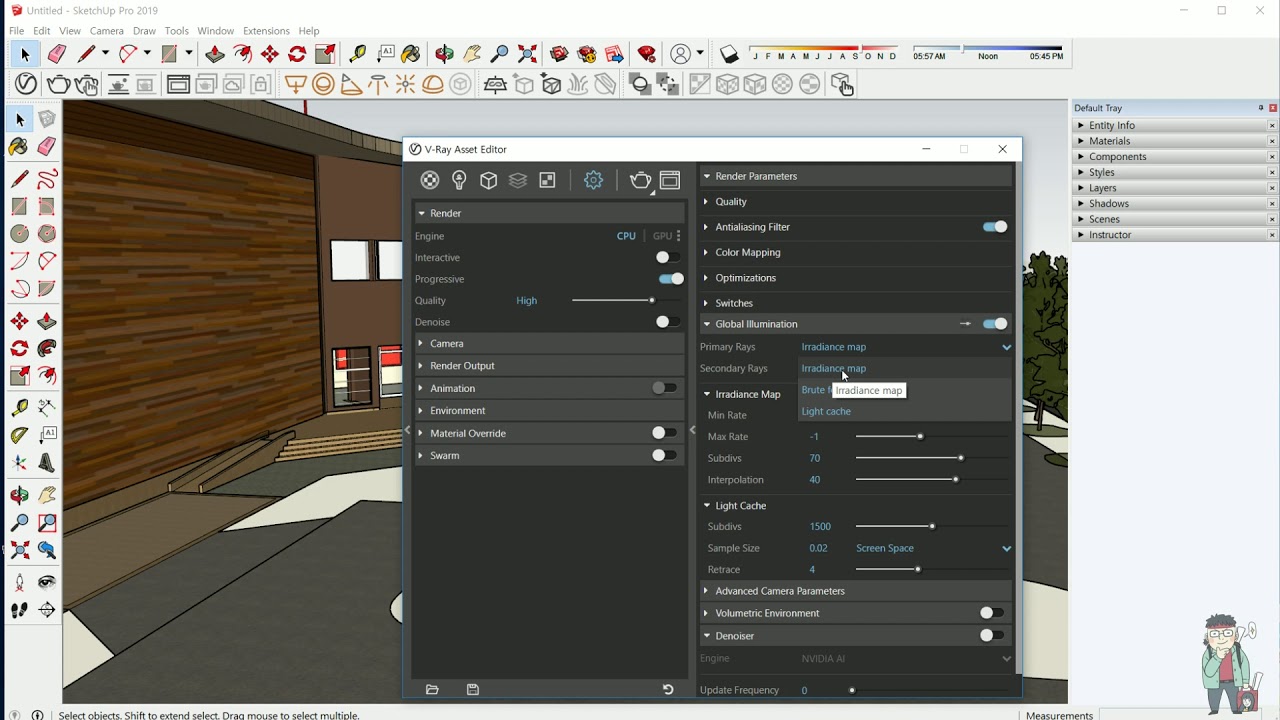Expand the Quality rollout
Image resolution: width=1280 pixels, height=720 pixels.
point(856,202)
